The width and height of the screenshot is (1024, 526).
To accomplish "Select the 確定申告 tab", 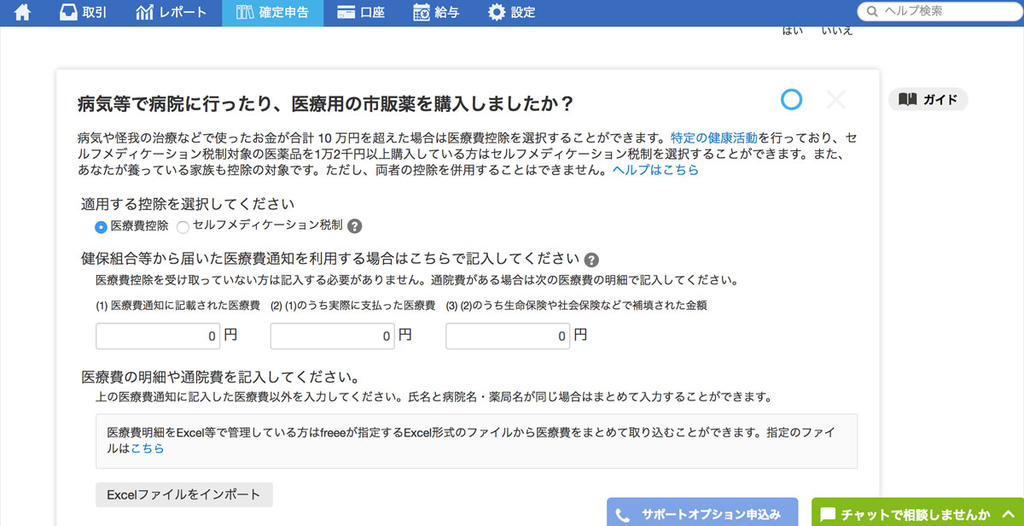I will tap(272, 12).
